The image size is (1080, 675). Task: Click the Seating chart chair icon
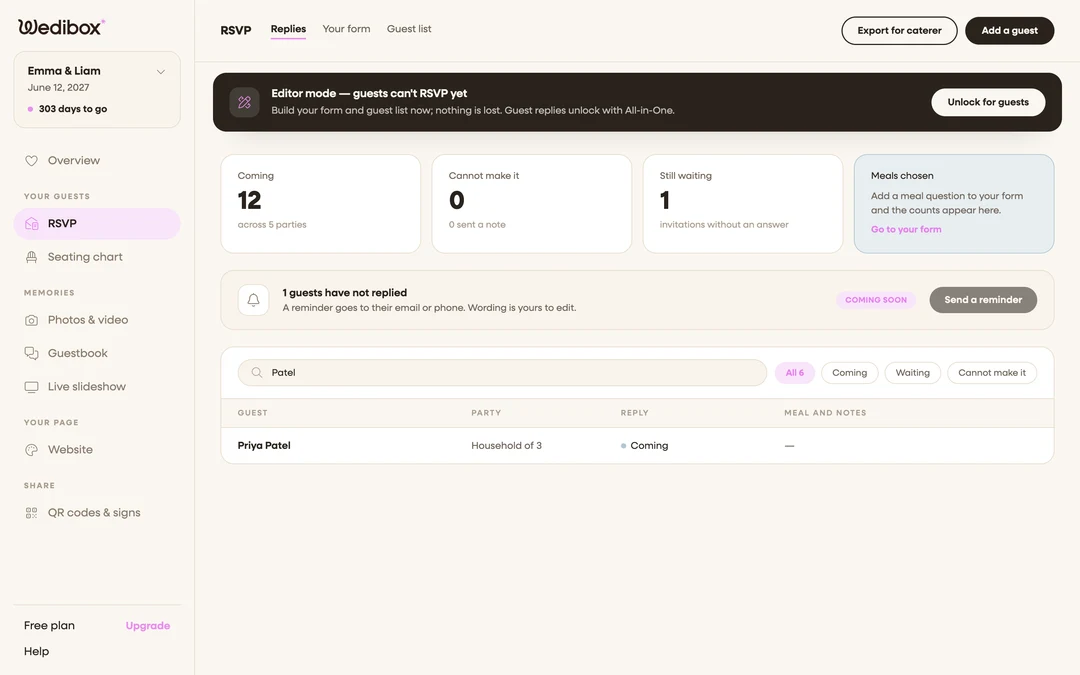(x=32, y=257)
